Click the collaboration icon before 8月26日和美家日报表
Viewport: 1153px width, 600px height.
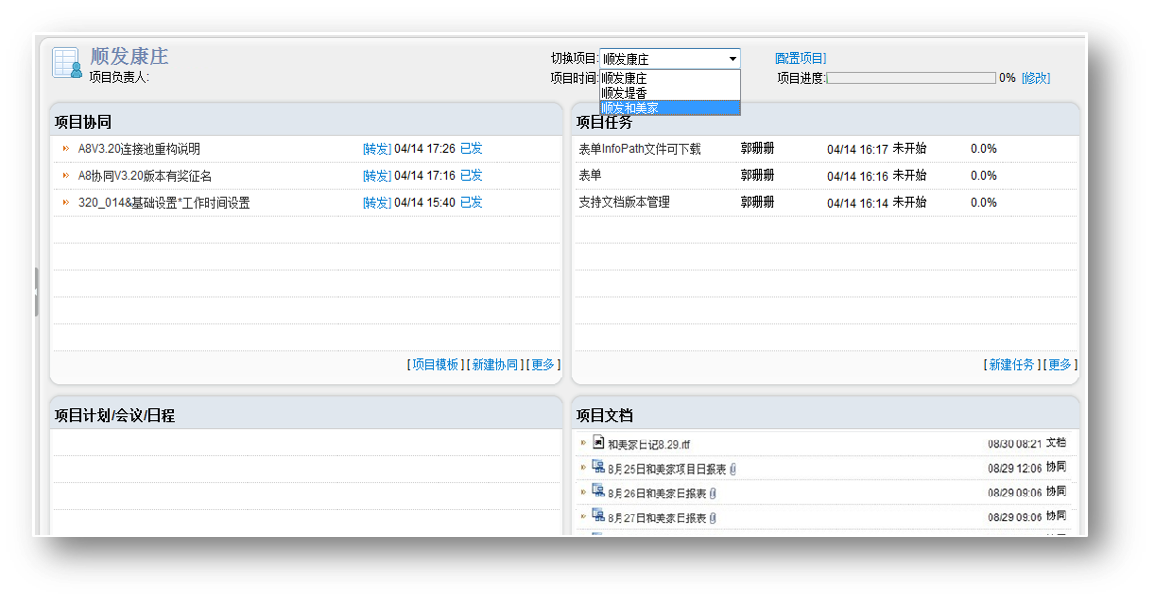coord(596,492)
